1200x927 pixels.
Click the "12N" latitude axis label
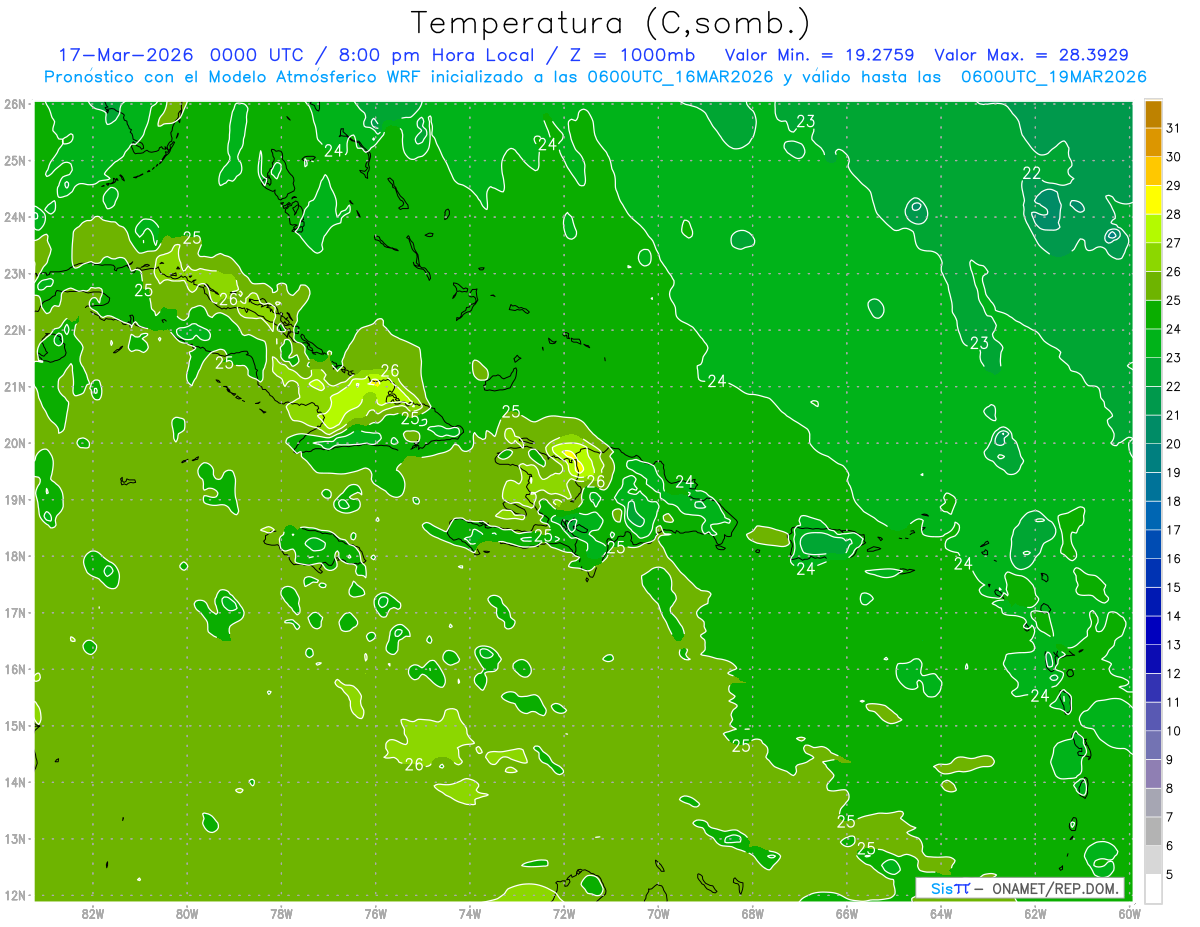[x=14, y=896]
